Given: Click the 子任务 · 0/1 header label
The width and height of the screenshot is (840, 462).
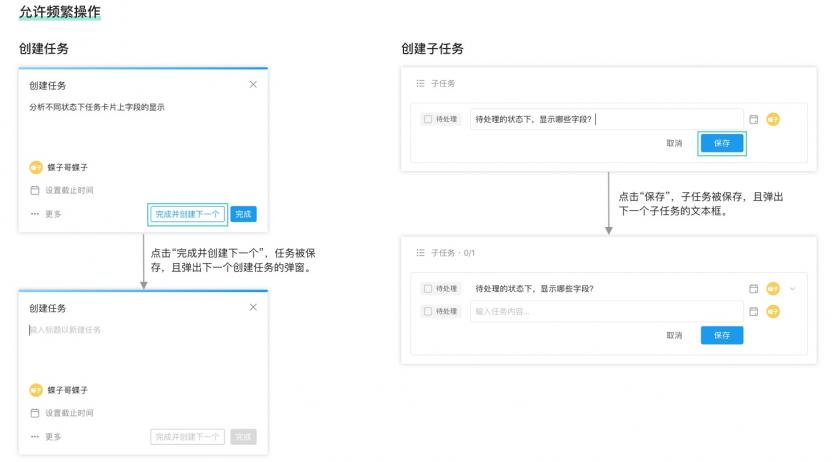Looking at the screenshot, I should [x=453, y=252].
